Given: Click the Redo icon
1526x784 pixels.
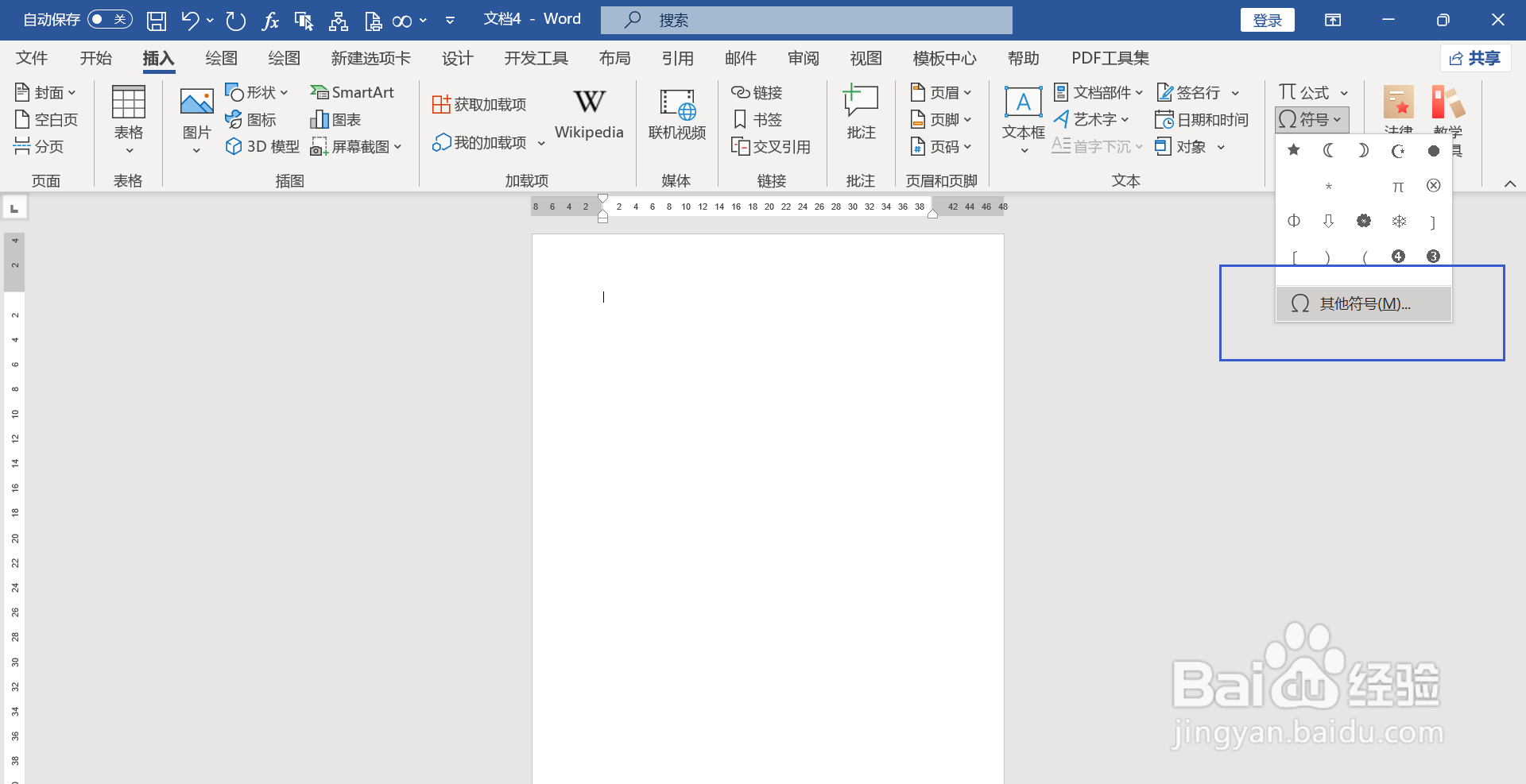Looking at the screenshot, I should click(x=235, y=21).
